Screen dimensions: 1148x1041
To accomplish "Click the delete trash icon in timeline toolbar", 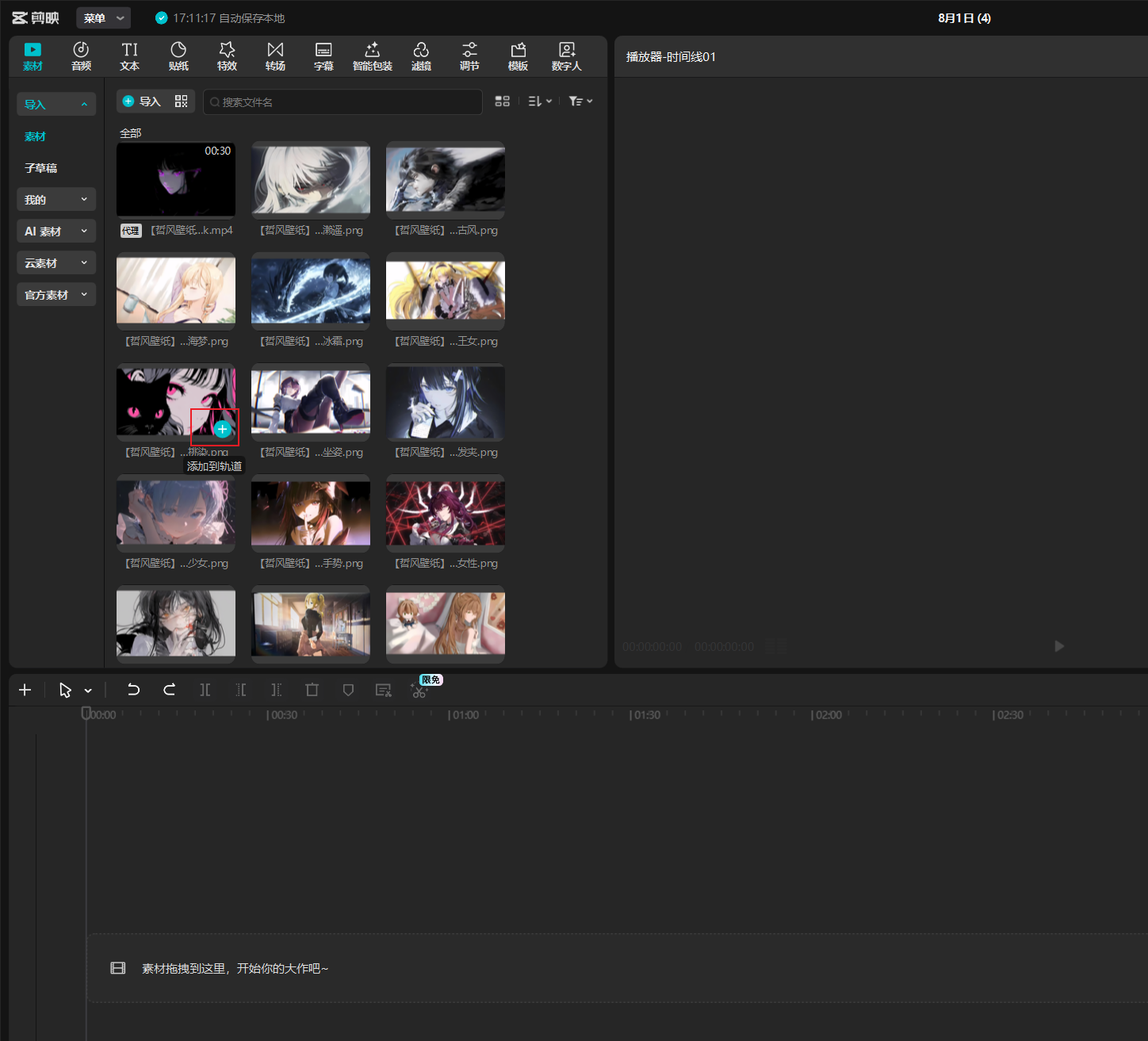I will tap(312, 690).
